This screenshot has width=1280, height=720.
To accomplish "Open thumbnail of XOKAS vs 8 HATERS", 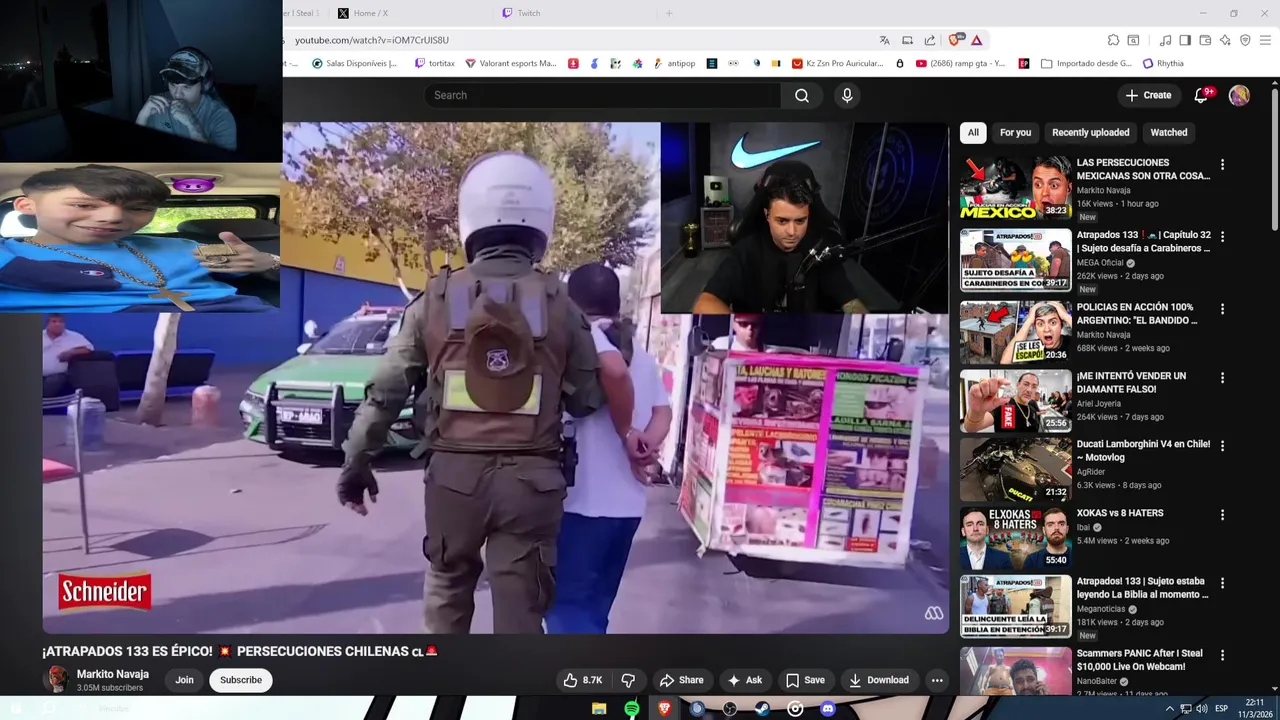I will [1015, 538].
